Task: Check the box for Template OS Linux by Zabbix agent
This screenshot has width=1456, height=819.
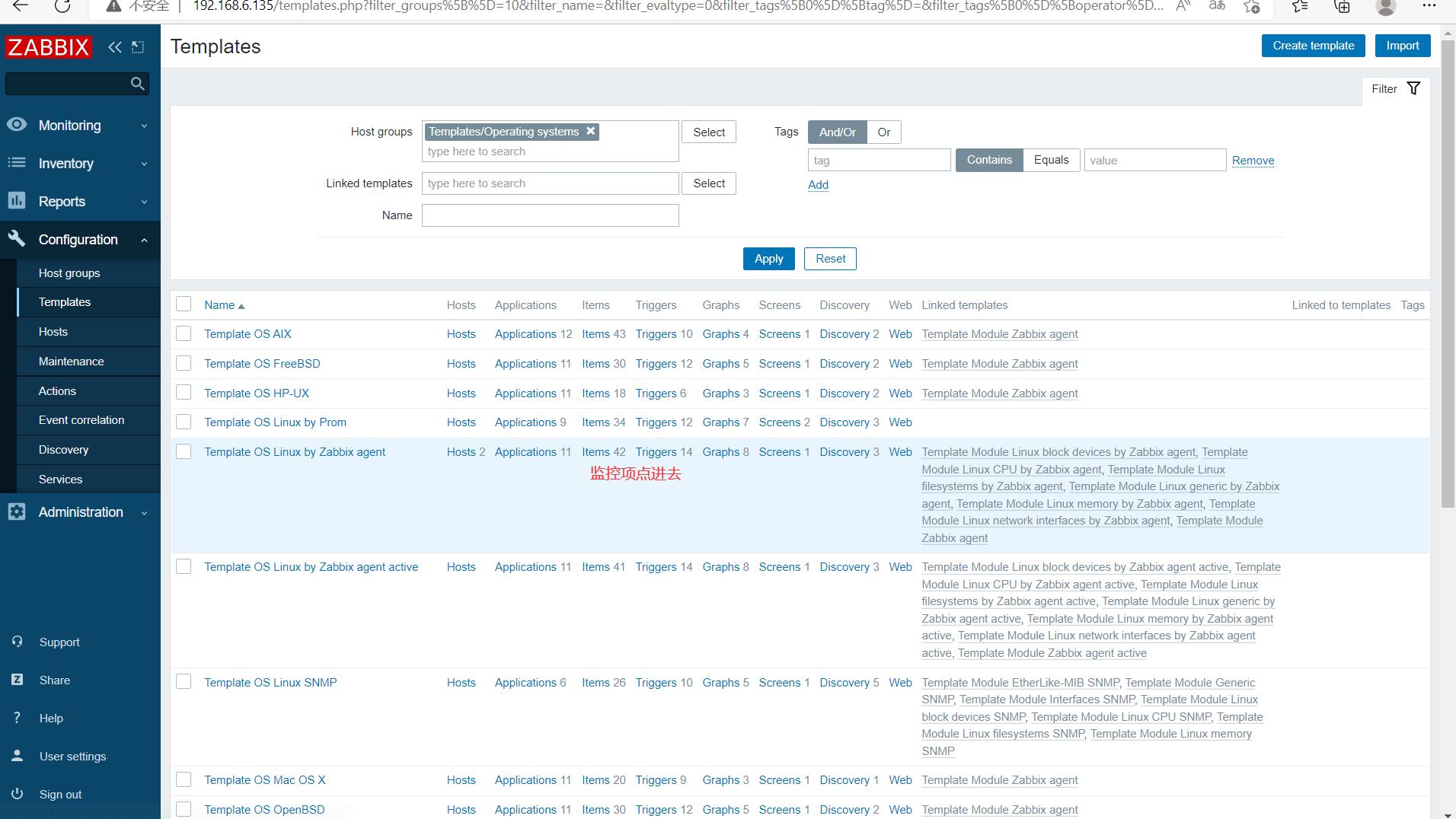Action: coord(184,451)
